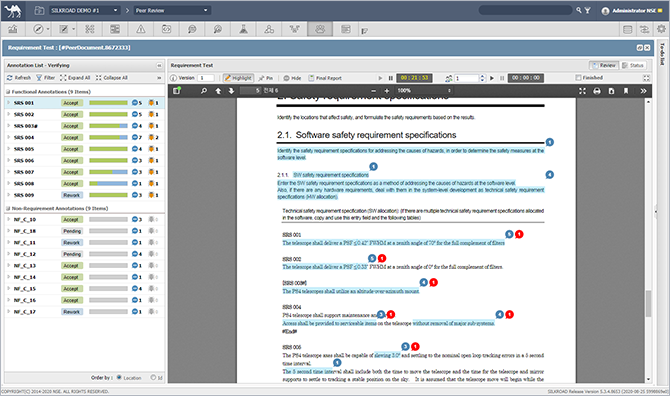The width and height of the screenshot is (670, 396).
Task: Go to previous page with up arrow
Action: [x=218, y=91]
